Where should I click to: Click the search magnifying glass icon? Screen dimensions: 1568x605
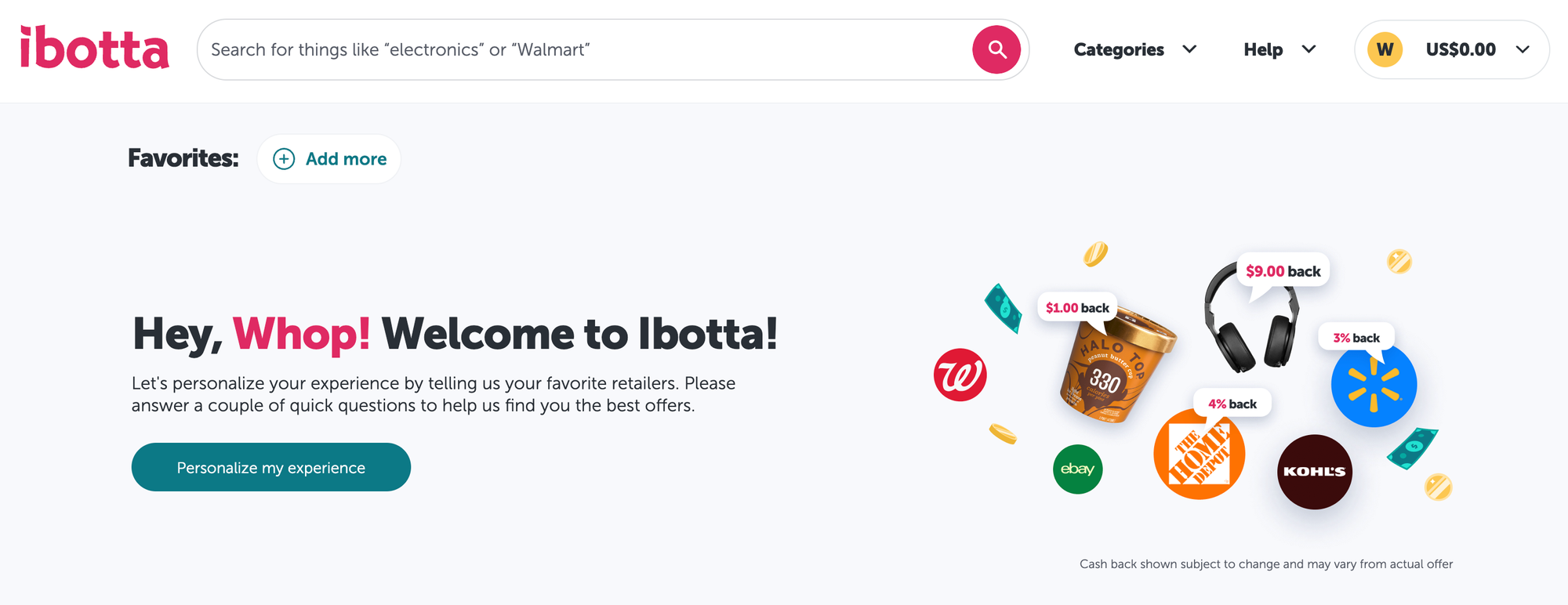(996, 49)
